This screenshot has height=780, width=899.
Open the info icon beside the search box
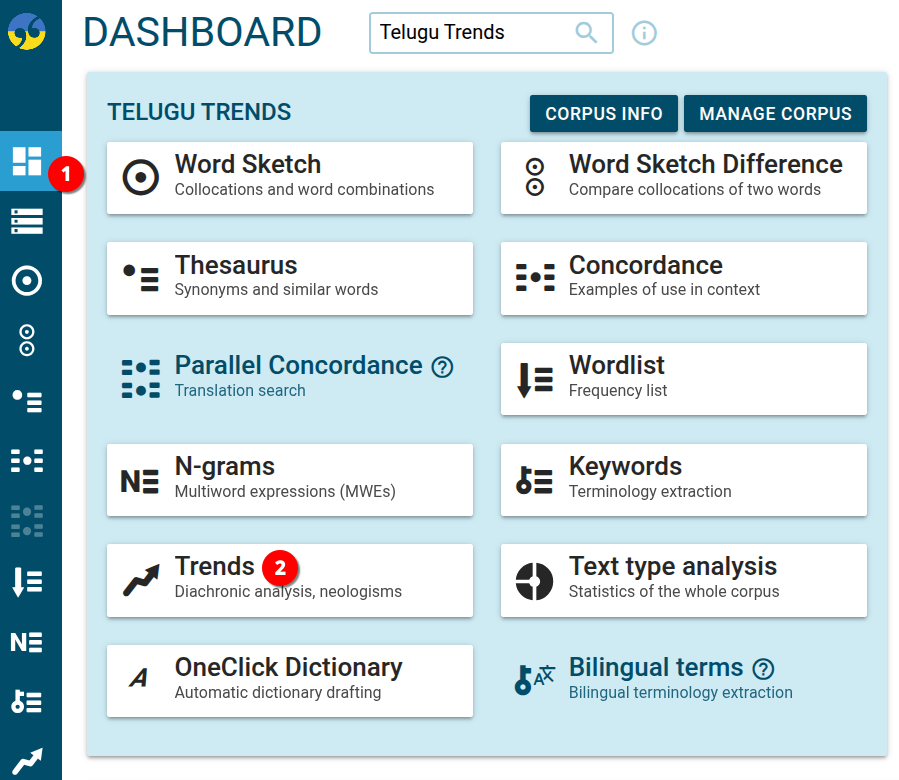pyautogui.click(x=644, y=33)
